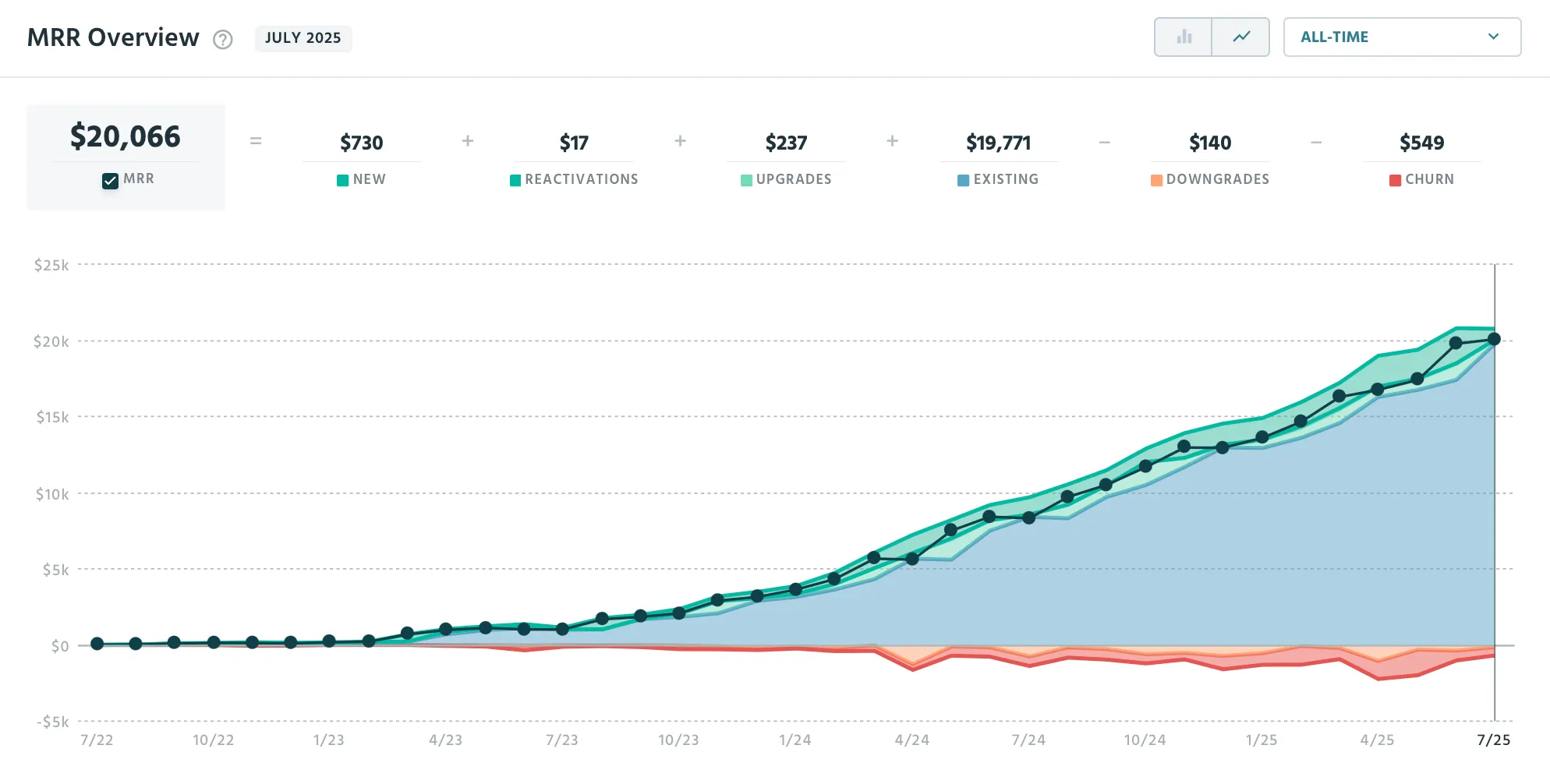Click the $549 Churn amount
The height and width of the screenshot is (784, 1550).
(1421, 143)
